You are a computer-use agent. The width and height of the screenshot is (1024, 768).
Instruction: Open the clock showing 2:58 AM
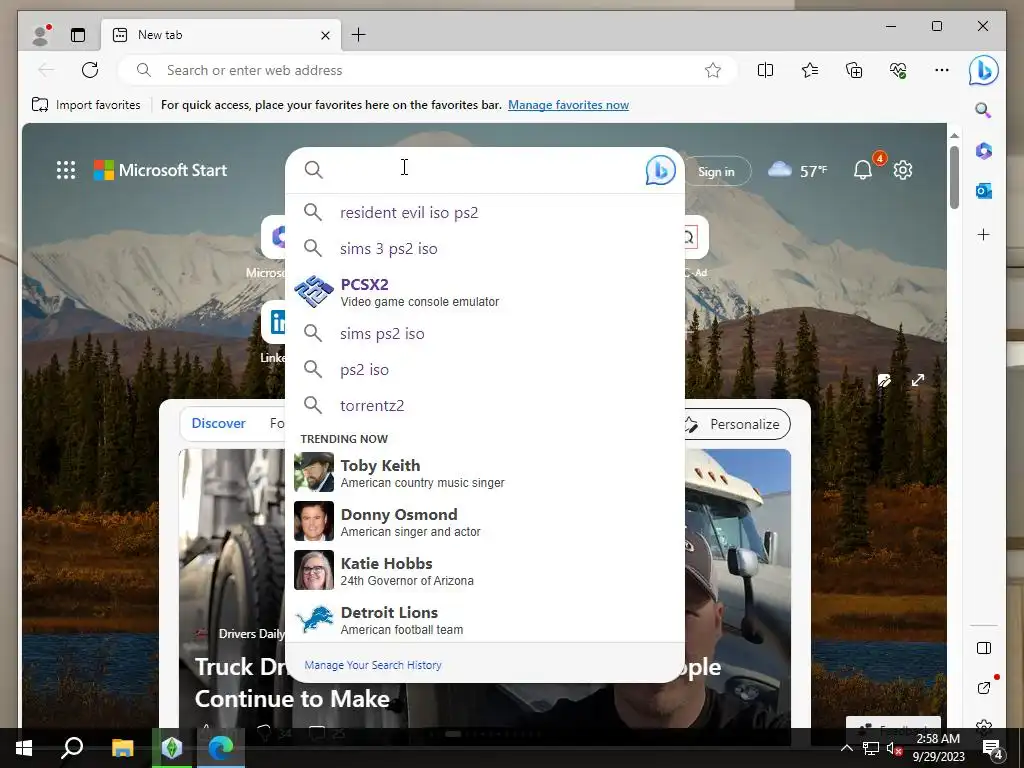pos(938,748)
